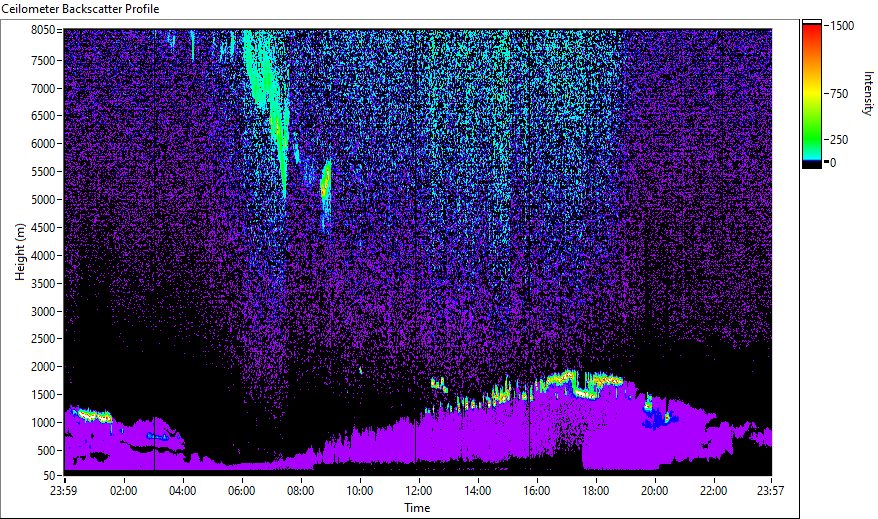Click the black bottom of the intensity color ramp

(x=812, y=165)
